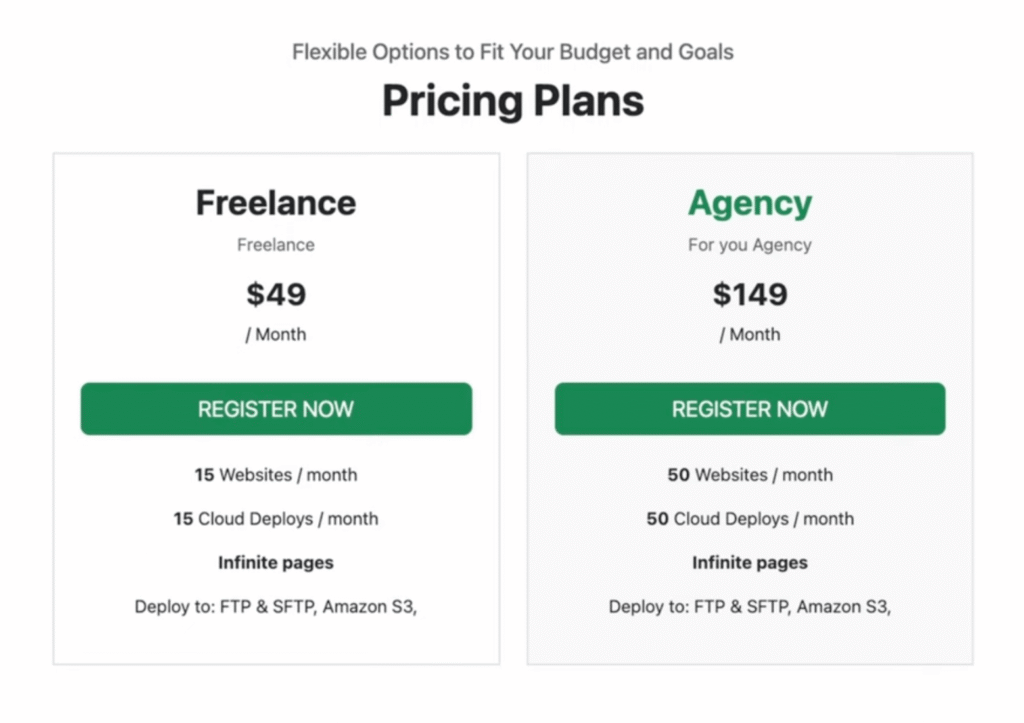Viewport: 1024px width, 723px height.
Task: Click the small grey Freelance subtitle
Action: (276, 245)
